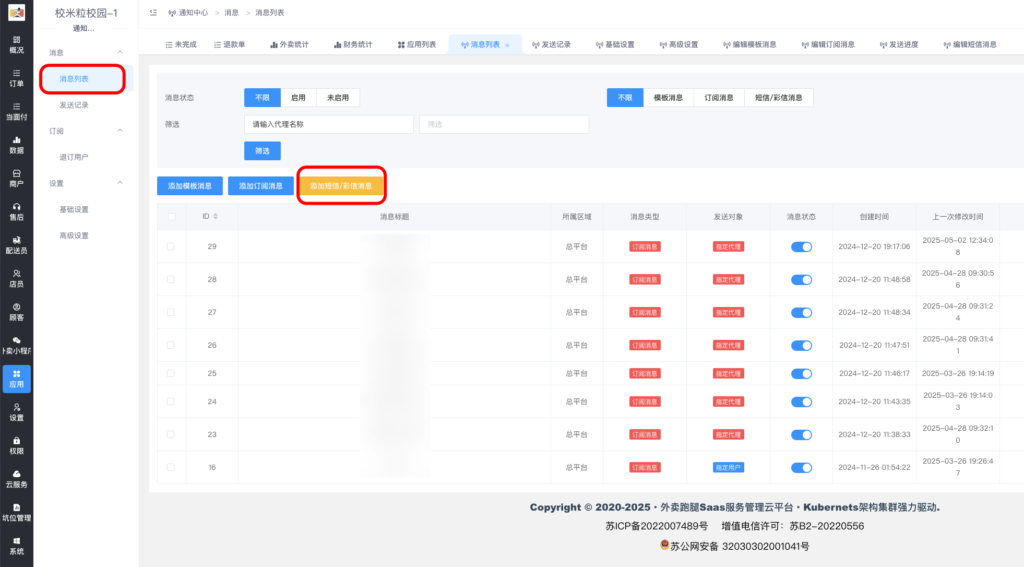1024x567 pixels.
Task: Switch to the 编辑模板消息 tab
Action: pos(750,44)
